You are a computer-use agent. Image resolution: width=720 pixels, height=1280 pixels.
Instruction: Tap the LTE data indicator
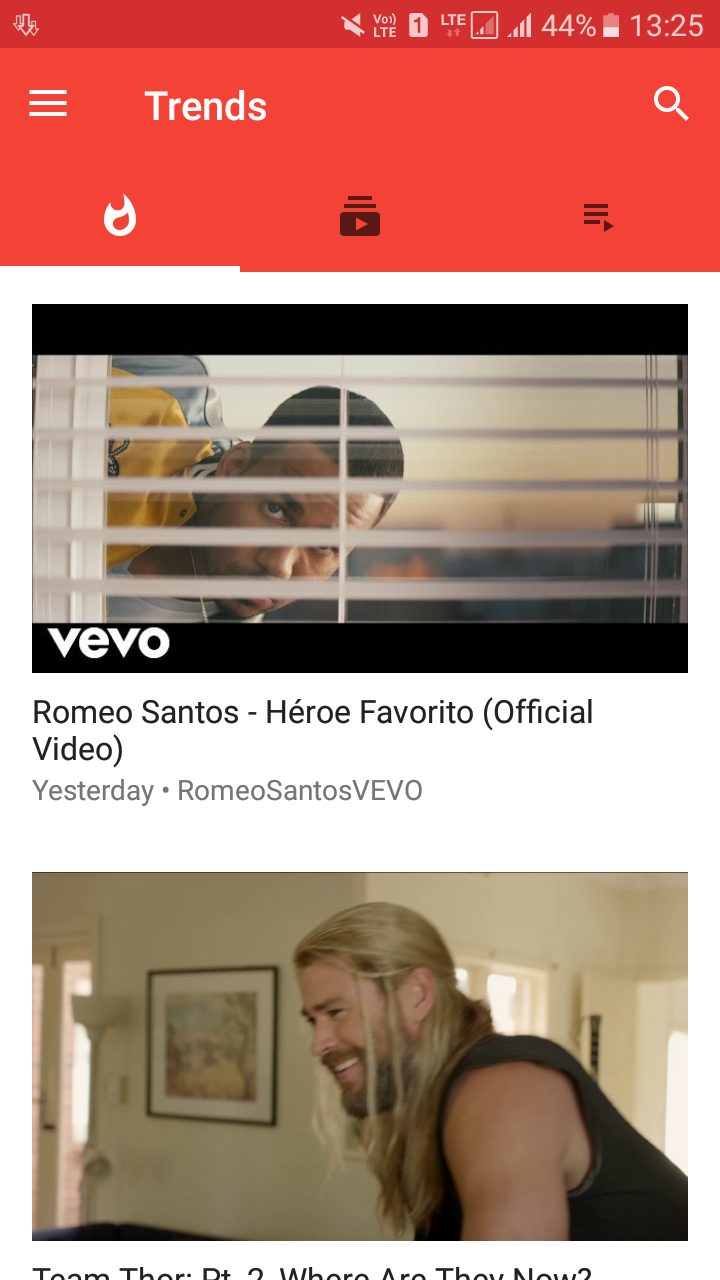[x=453, y=25]
